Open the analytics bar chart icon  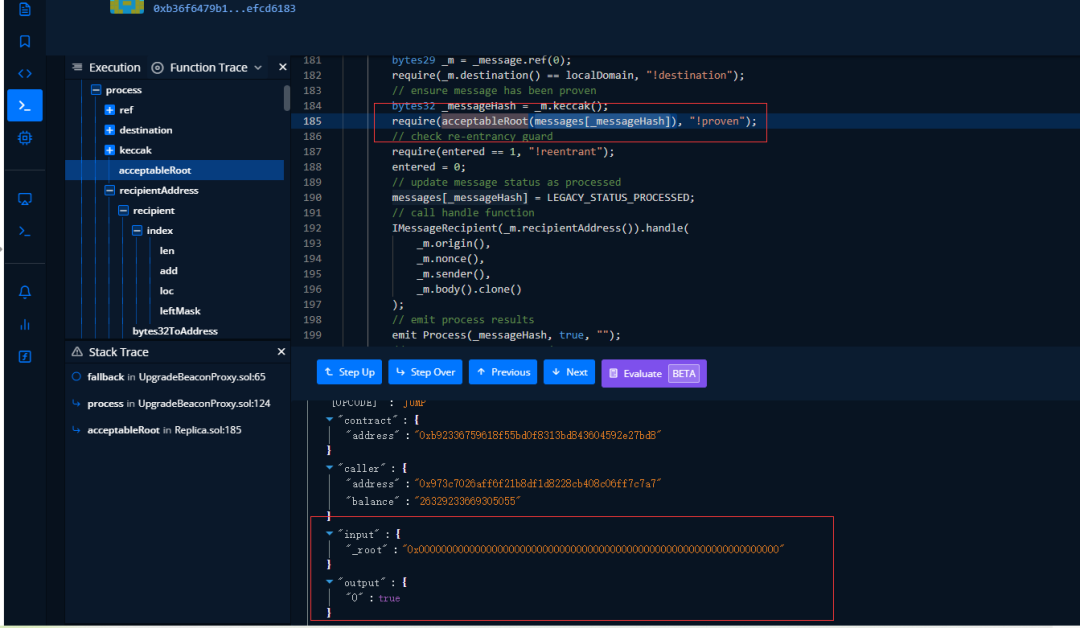25,324
